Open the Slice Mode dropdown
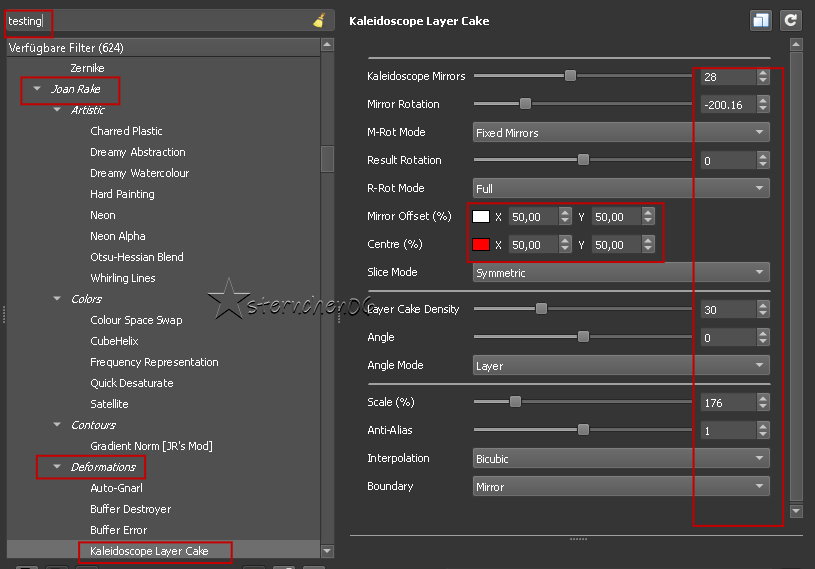The image size is (815, 569). [620, 273]
